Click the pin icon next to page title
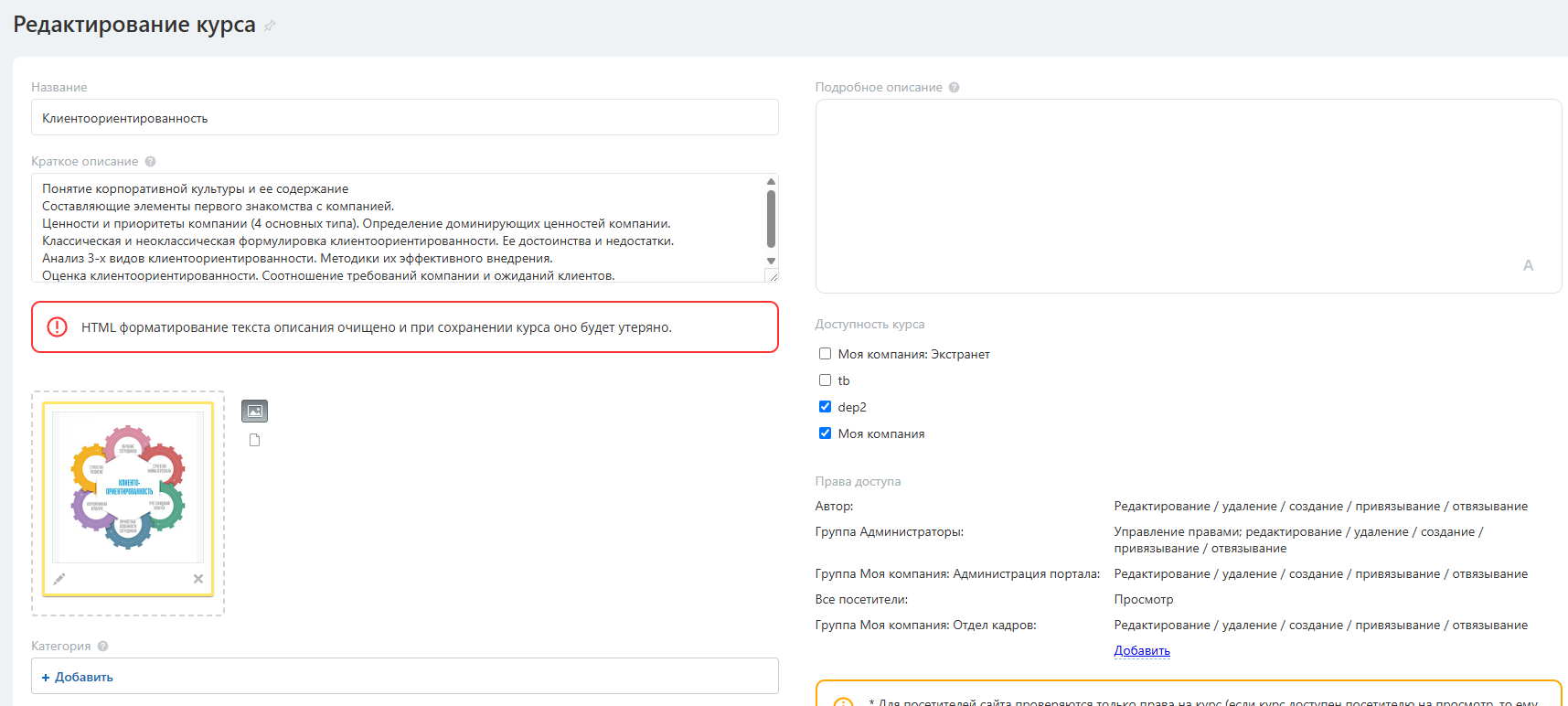 click(270, 26)
